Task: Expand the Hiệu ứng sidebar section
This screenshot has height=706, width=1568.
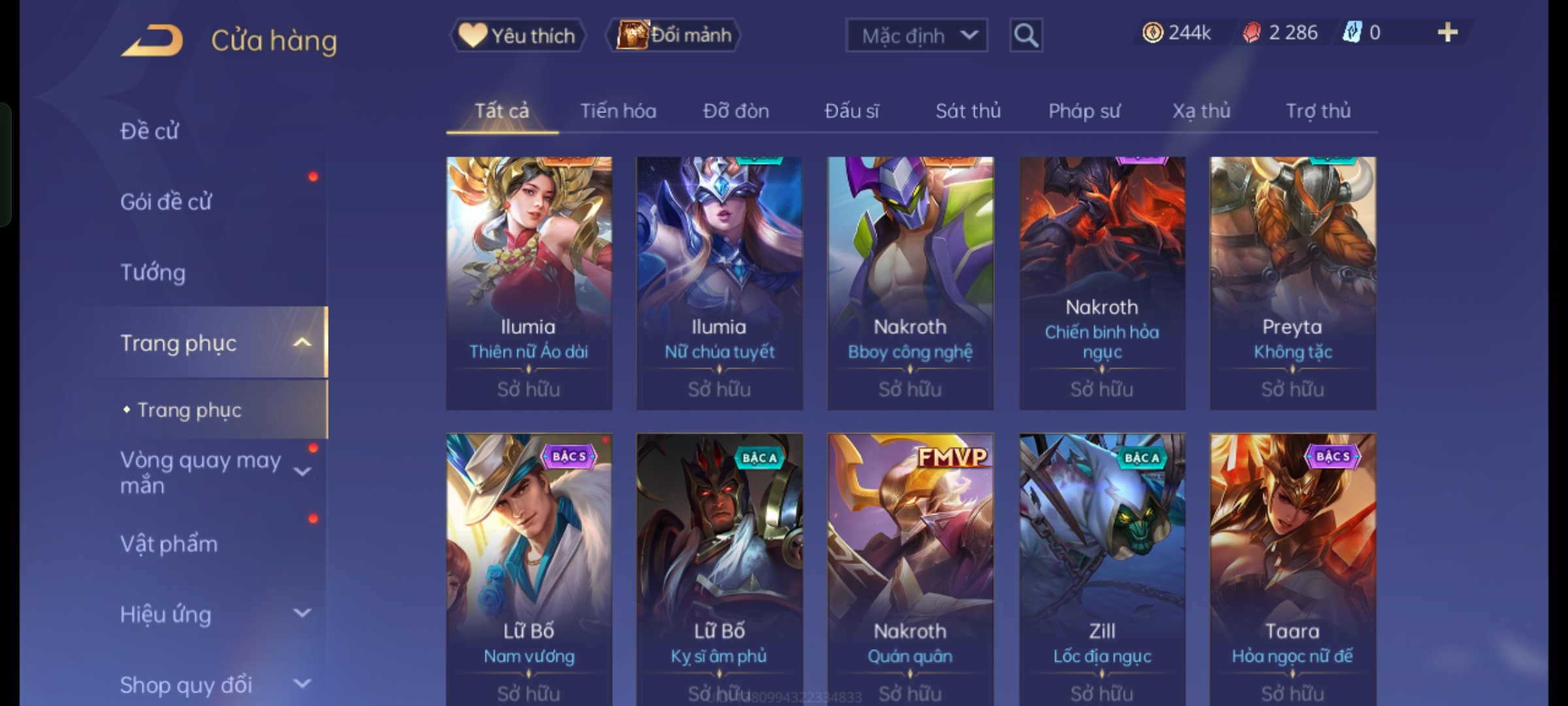Action: pyautogui.click(x=302, y=613)
